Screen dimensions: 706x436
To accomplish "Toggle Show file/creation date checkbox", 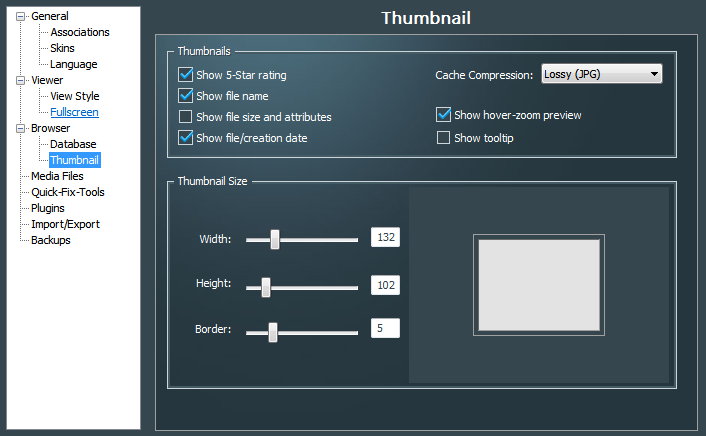I will coord(186,138).
